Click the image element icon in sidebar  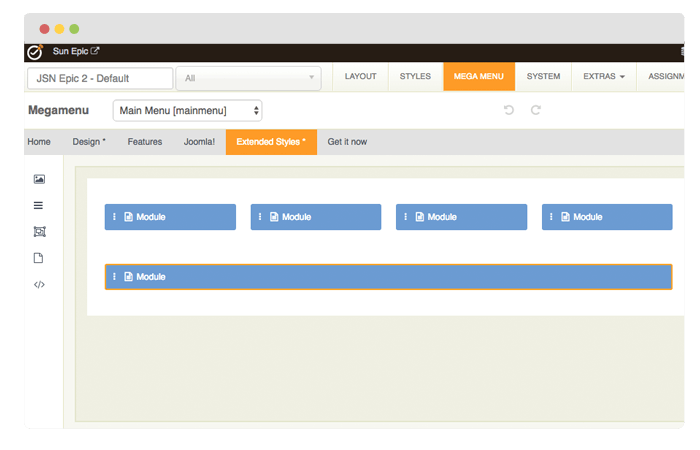click(39, 179)
